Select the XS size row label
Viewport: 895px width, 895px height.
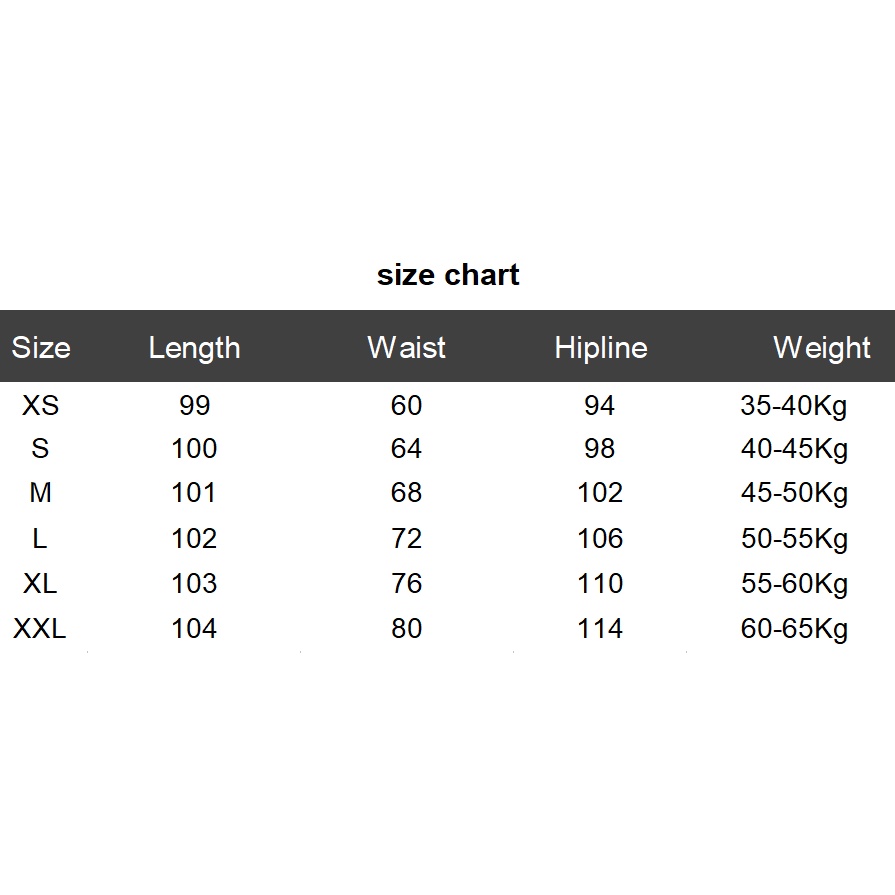click(x=40, y=405)
